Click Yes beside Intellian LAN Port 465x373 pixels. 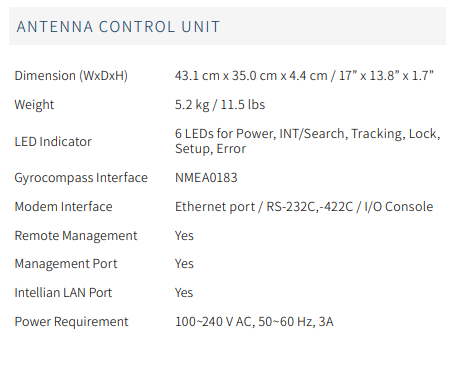pyautogui.click(x=184, y=293)
